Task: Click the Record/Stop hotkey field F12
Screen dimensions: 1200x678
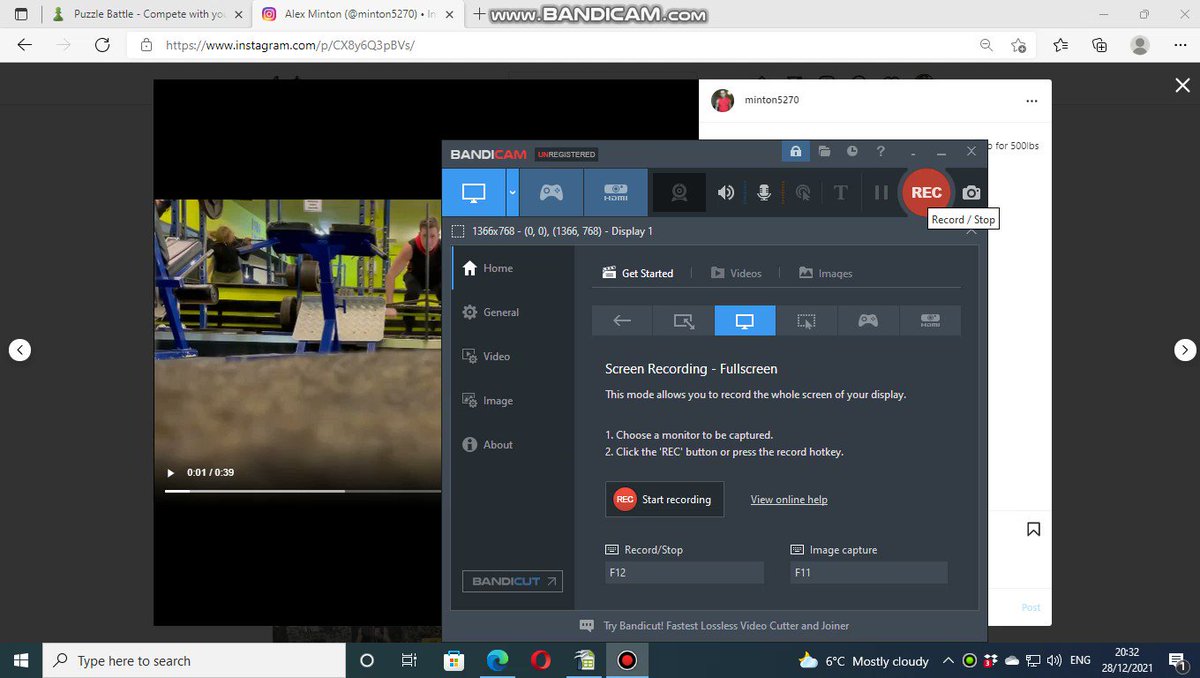Action: 684,573
